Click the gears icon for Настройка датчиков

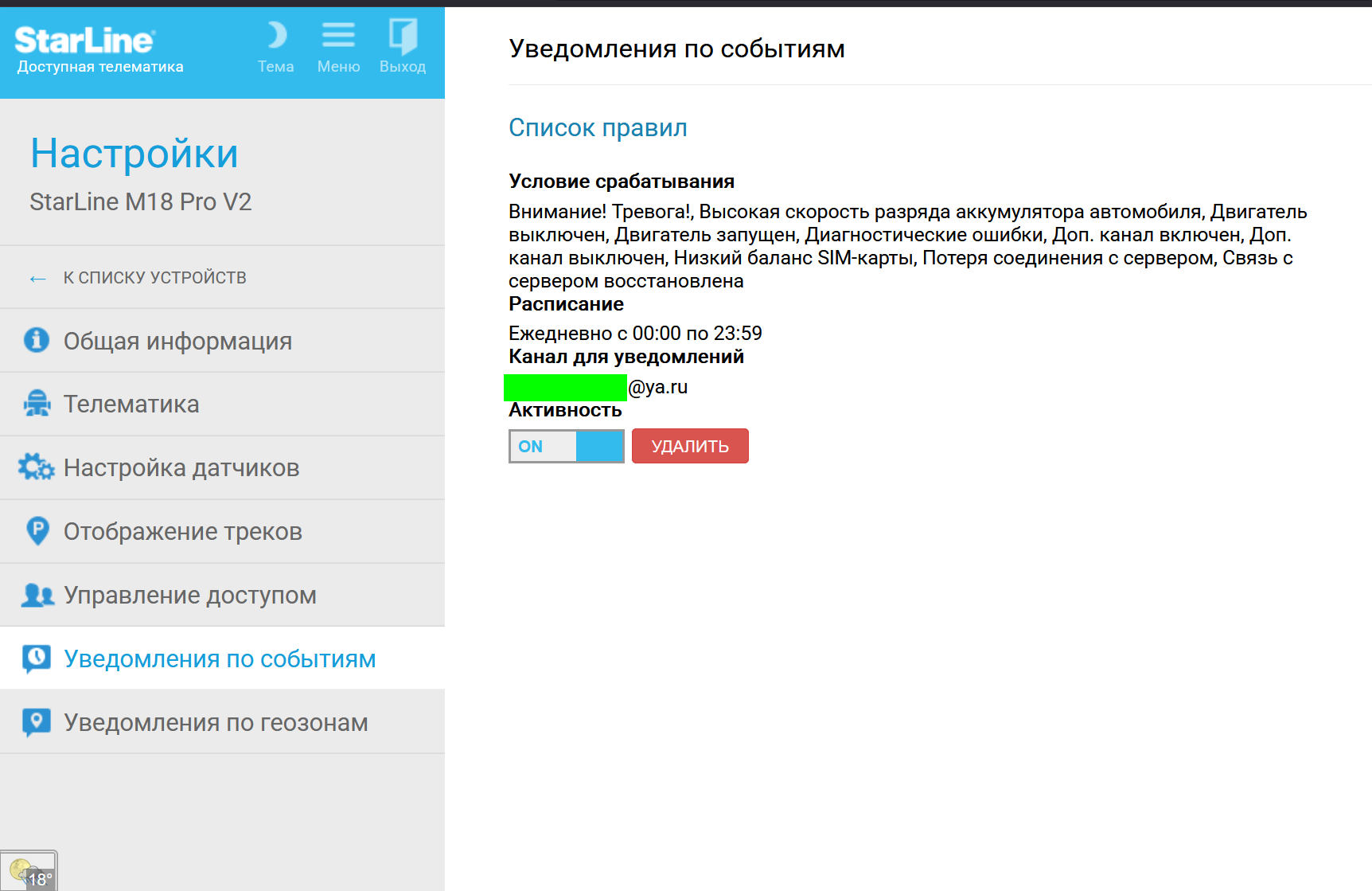[x=37, y=467]
